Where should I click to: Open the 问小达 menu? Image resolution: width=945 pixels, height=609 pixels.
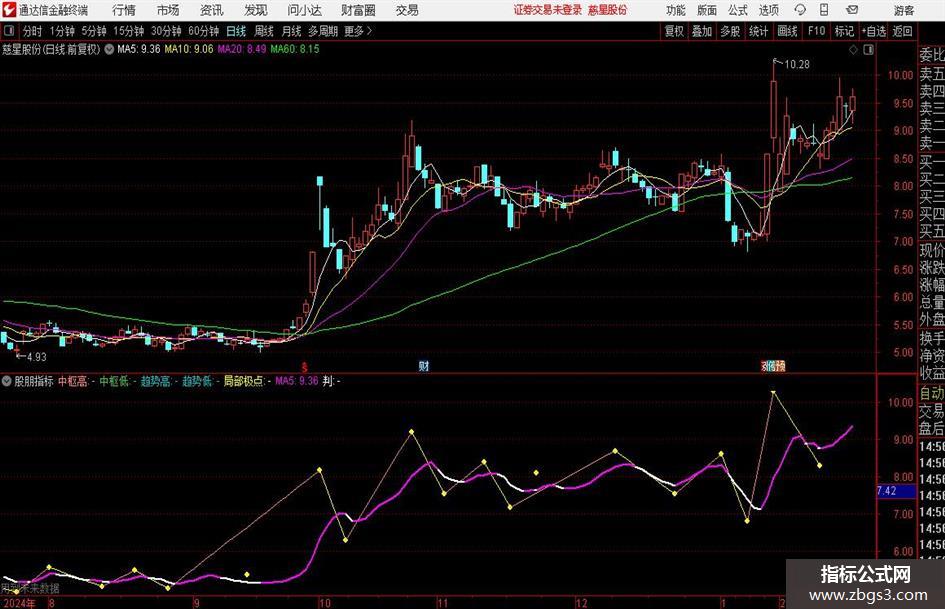click(x=304, y=10)
